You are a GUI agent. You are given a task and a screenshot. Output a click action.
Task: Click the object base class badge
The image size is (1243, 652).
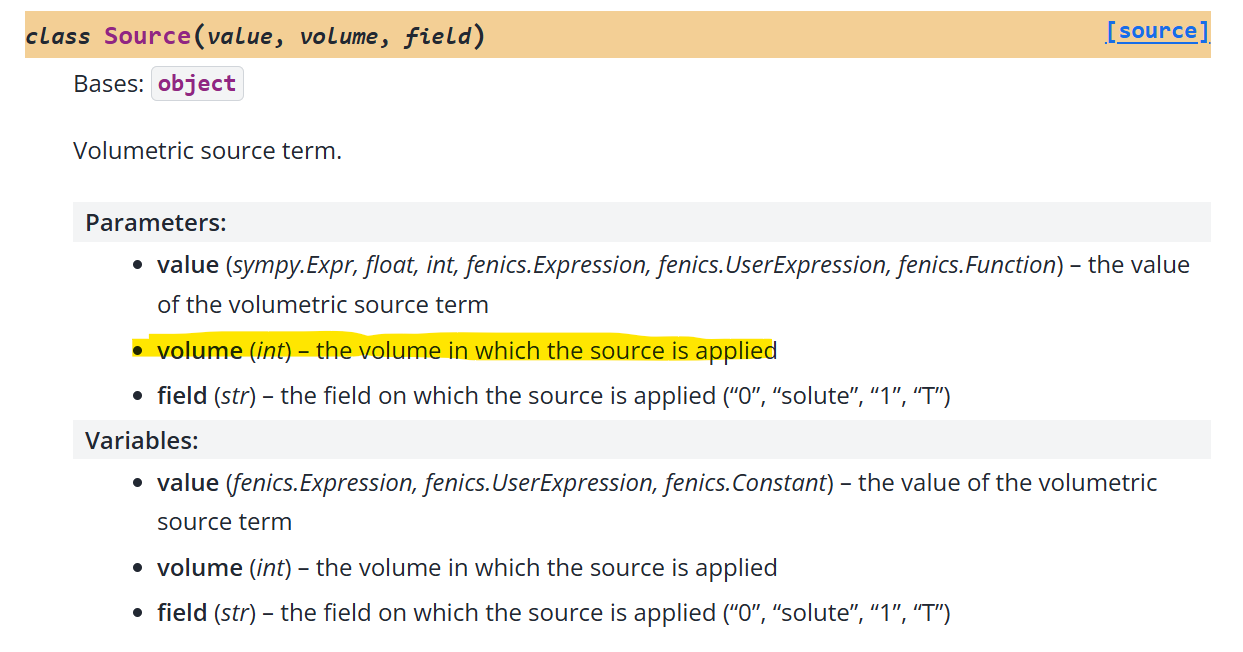(x=197, y=84)
